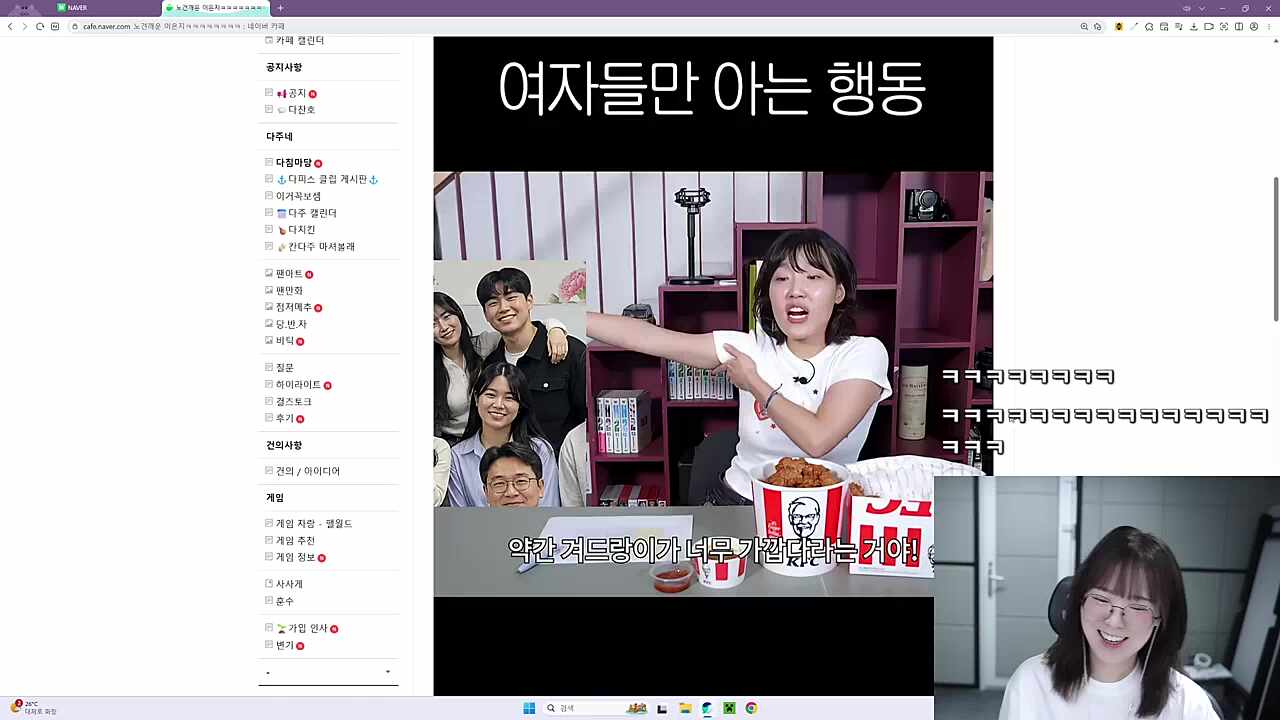This screenshot has height=720, width=1280.
Task: Open the zoom magnifier icon in address bar
Action: click(x=1084, y=26)
